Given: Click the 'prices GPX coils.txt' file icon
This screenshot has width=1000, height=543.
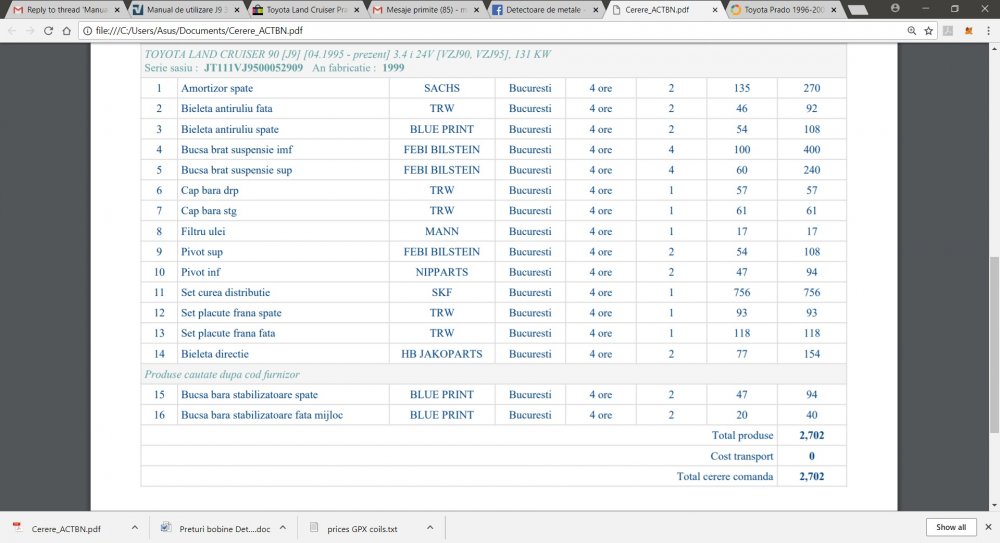Looking at the screenshot, I should 314,528.
